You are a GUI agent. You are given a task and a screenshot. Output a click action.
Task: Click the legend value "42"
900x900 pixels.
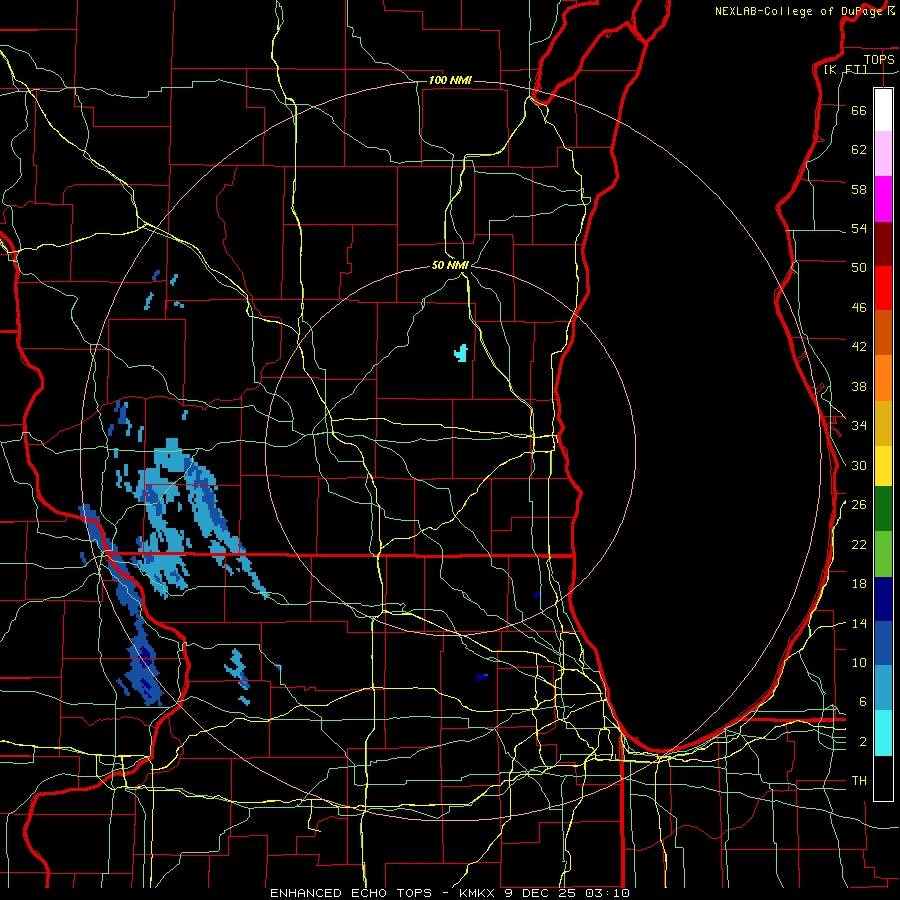[x=859, y=347]
